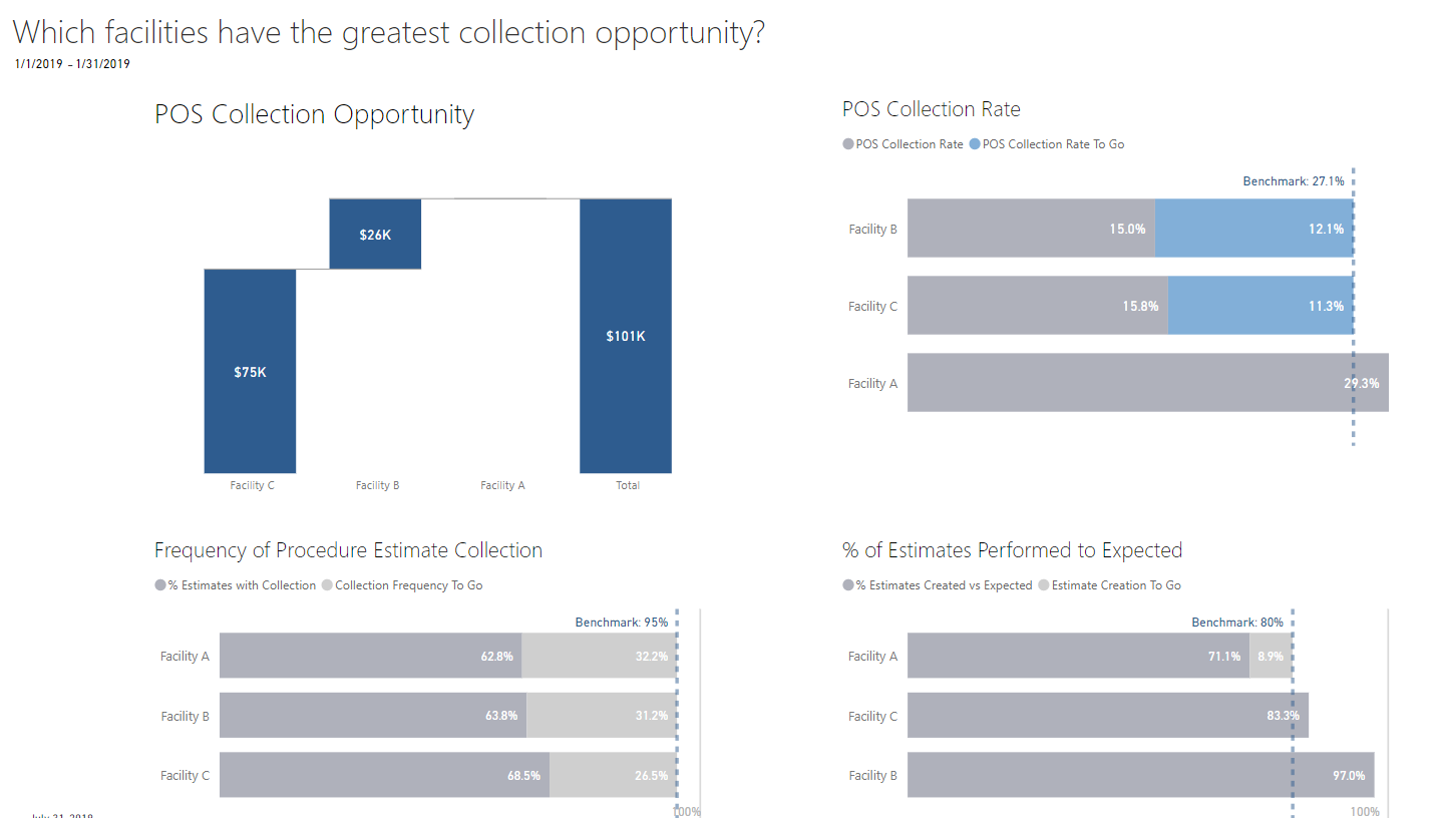The image size is (1443, 818).
Task: Click the 'POS Collection Opportunity' chart title
Action: (x=314, y=115)
